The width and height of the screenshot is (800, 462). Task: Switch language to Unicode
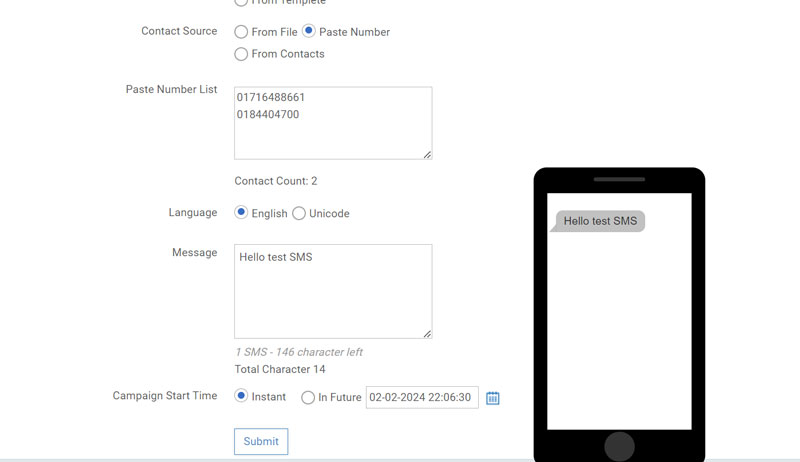299,214
